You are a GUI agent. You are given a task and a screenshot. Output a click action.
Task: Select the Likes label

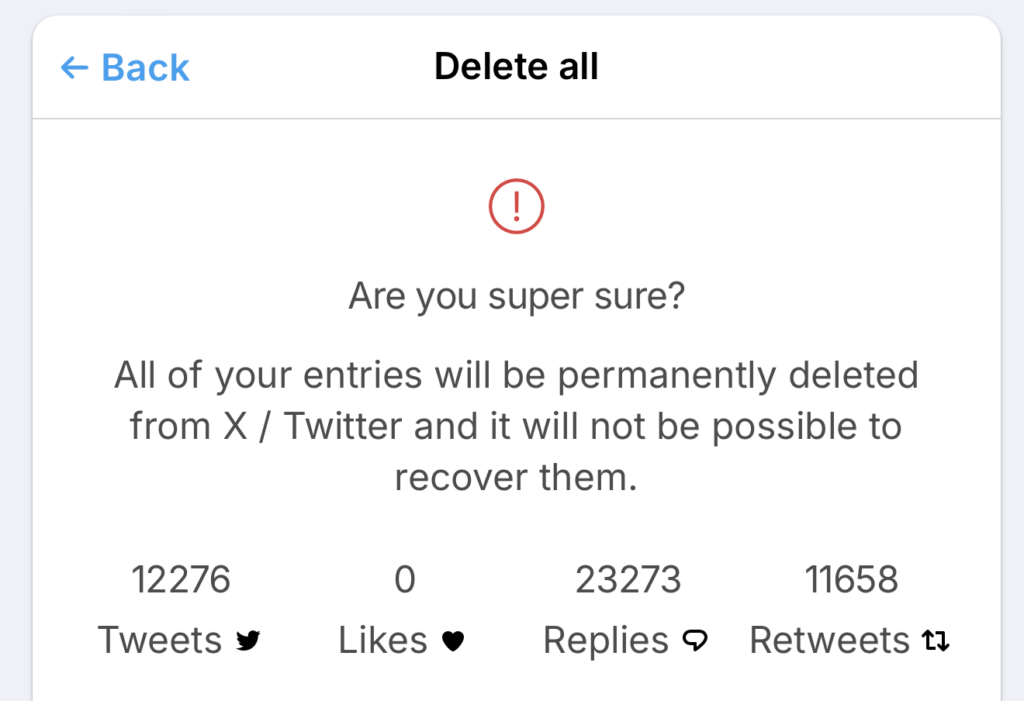coord(383,640)
